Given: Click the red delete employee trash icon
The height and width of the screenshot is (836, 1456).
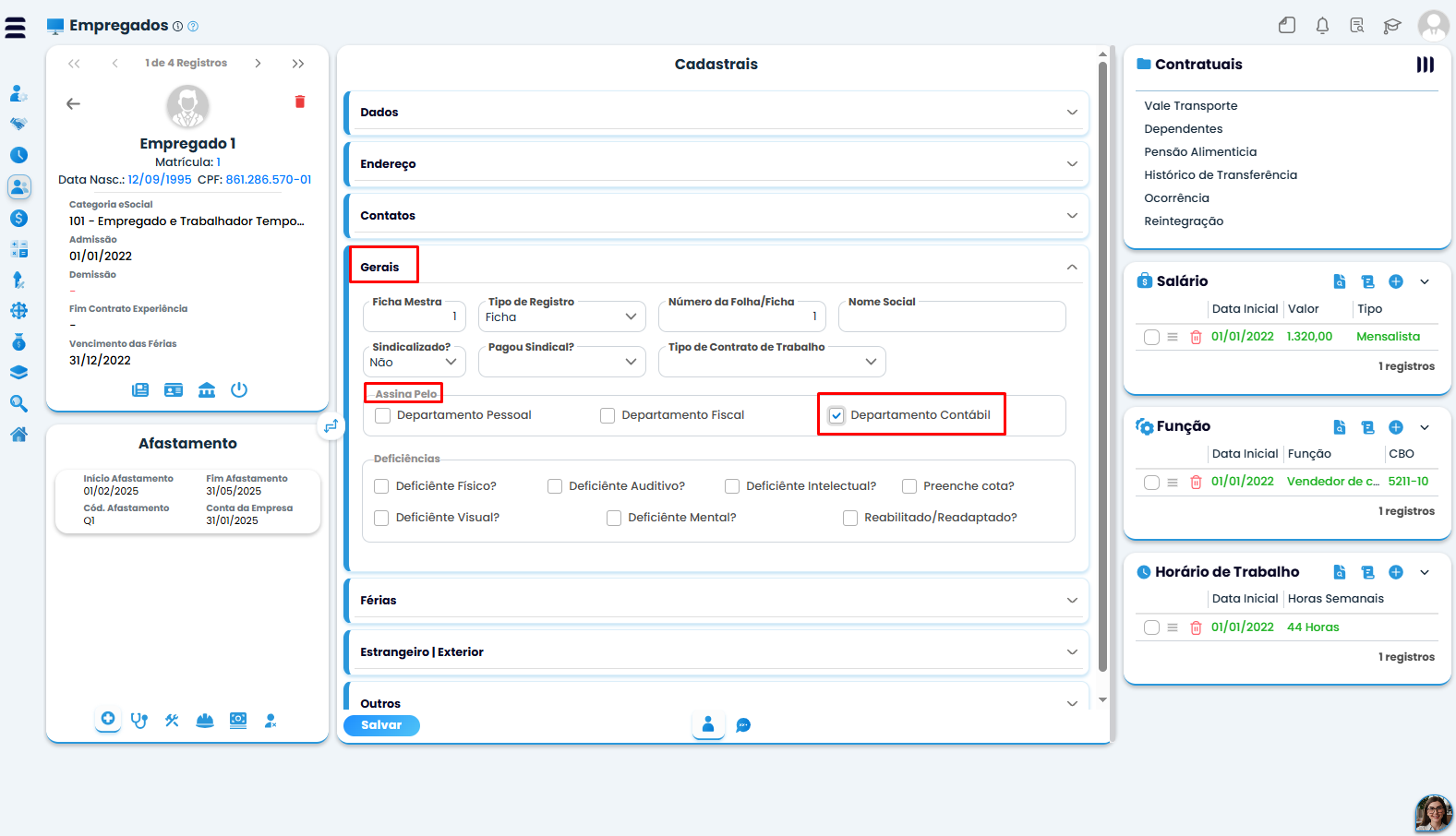Looking at the screenshot, I should [300, 102].
